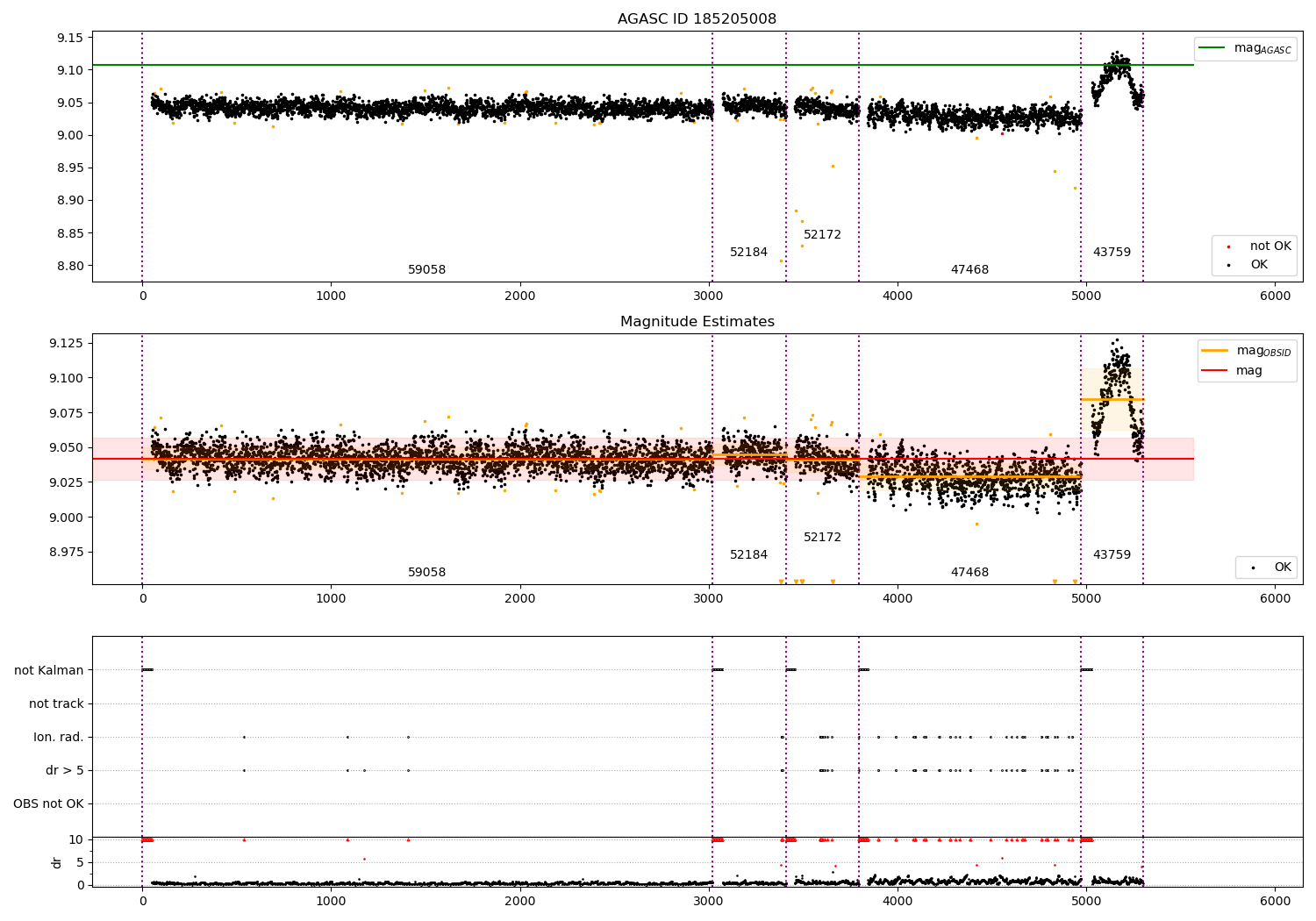Click OBSID label 52172 in the top plot
The height and width of the screenshot is (921, 1316).
822,235
